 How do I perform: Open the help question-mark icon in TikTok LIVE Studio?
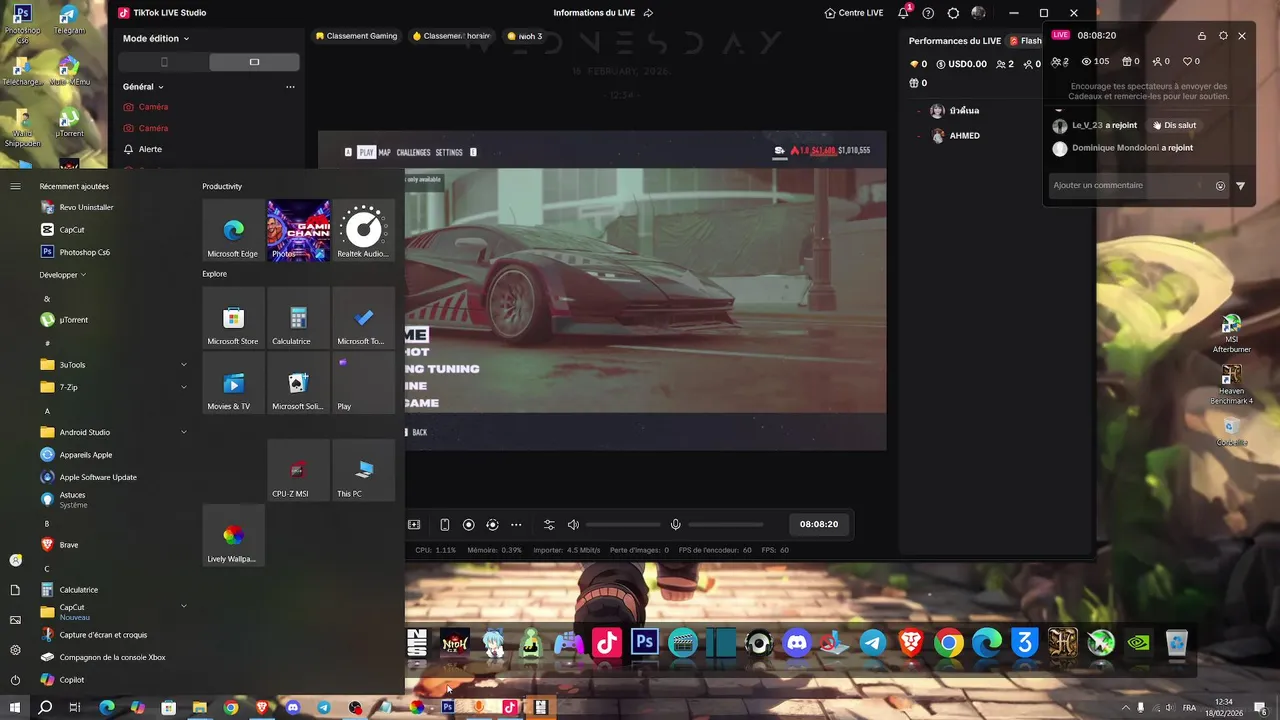928,13
